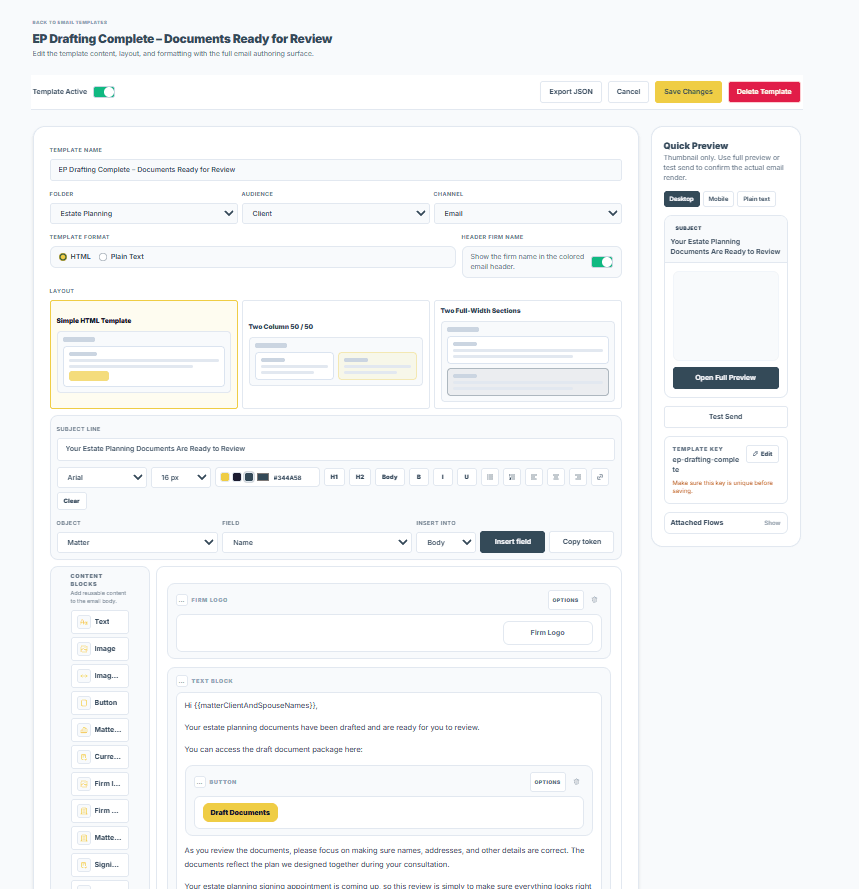
Task: Click the Test Send button
Action: click(x=726, y=417)
